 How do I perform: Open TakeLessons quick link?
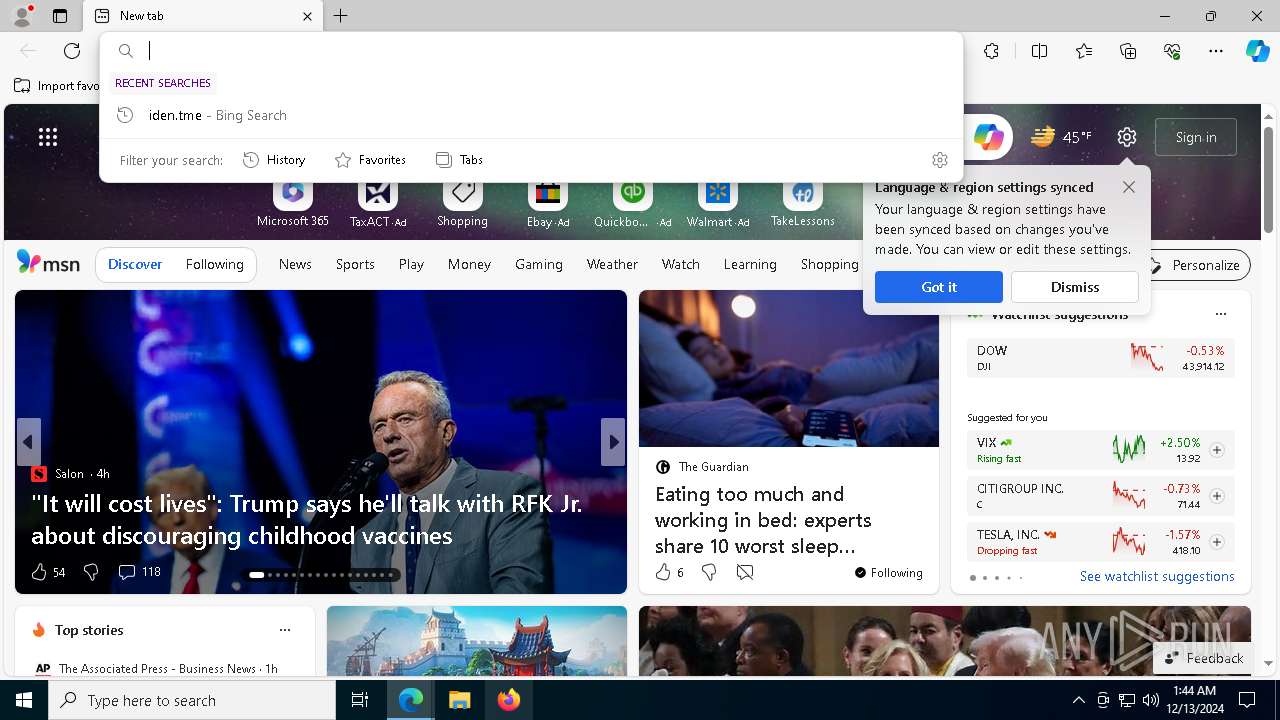802,203
